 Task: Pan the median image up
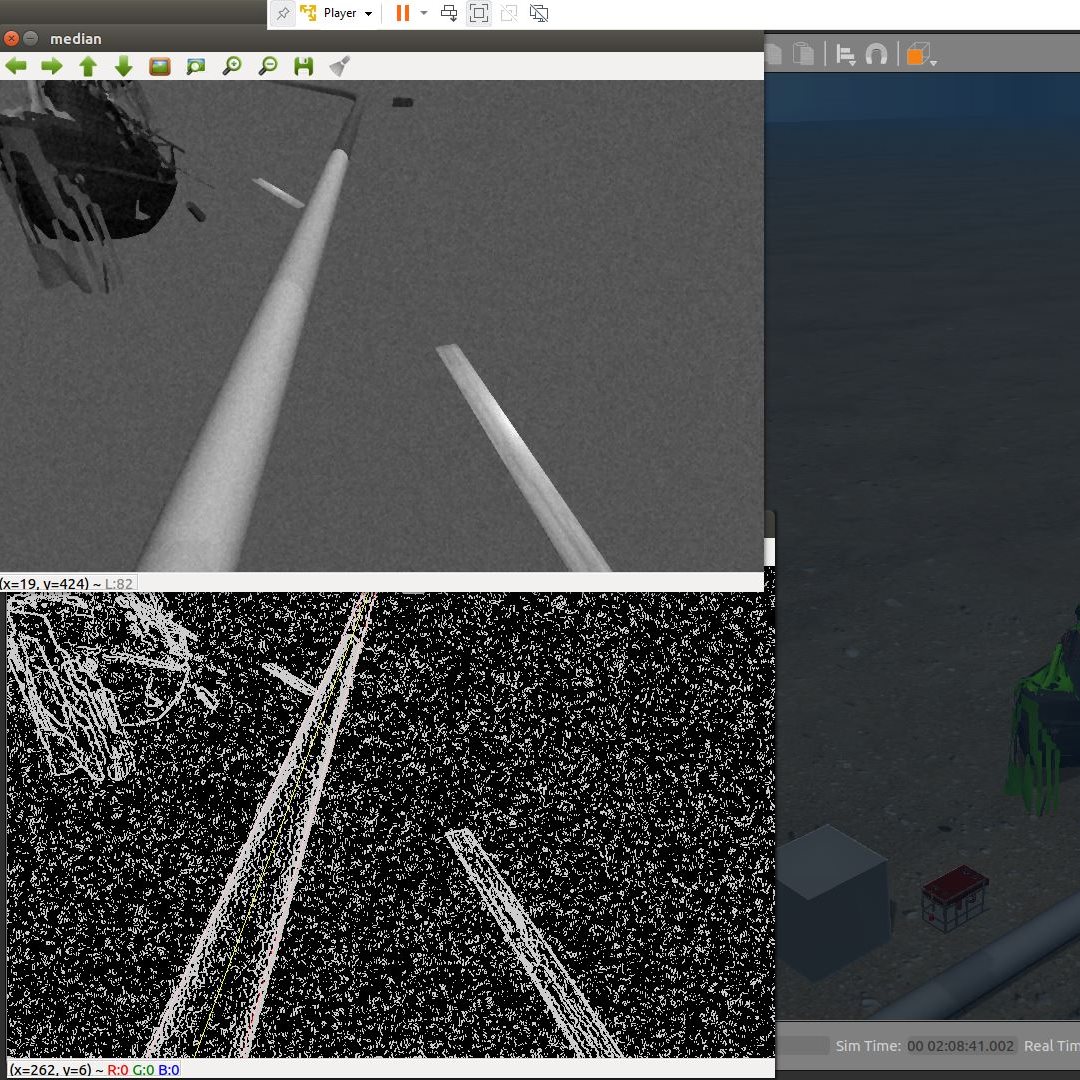[88, 66]
